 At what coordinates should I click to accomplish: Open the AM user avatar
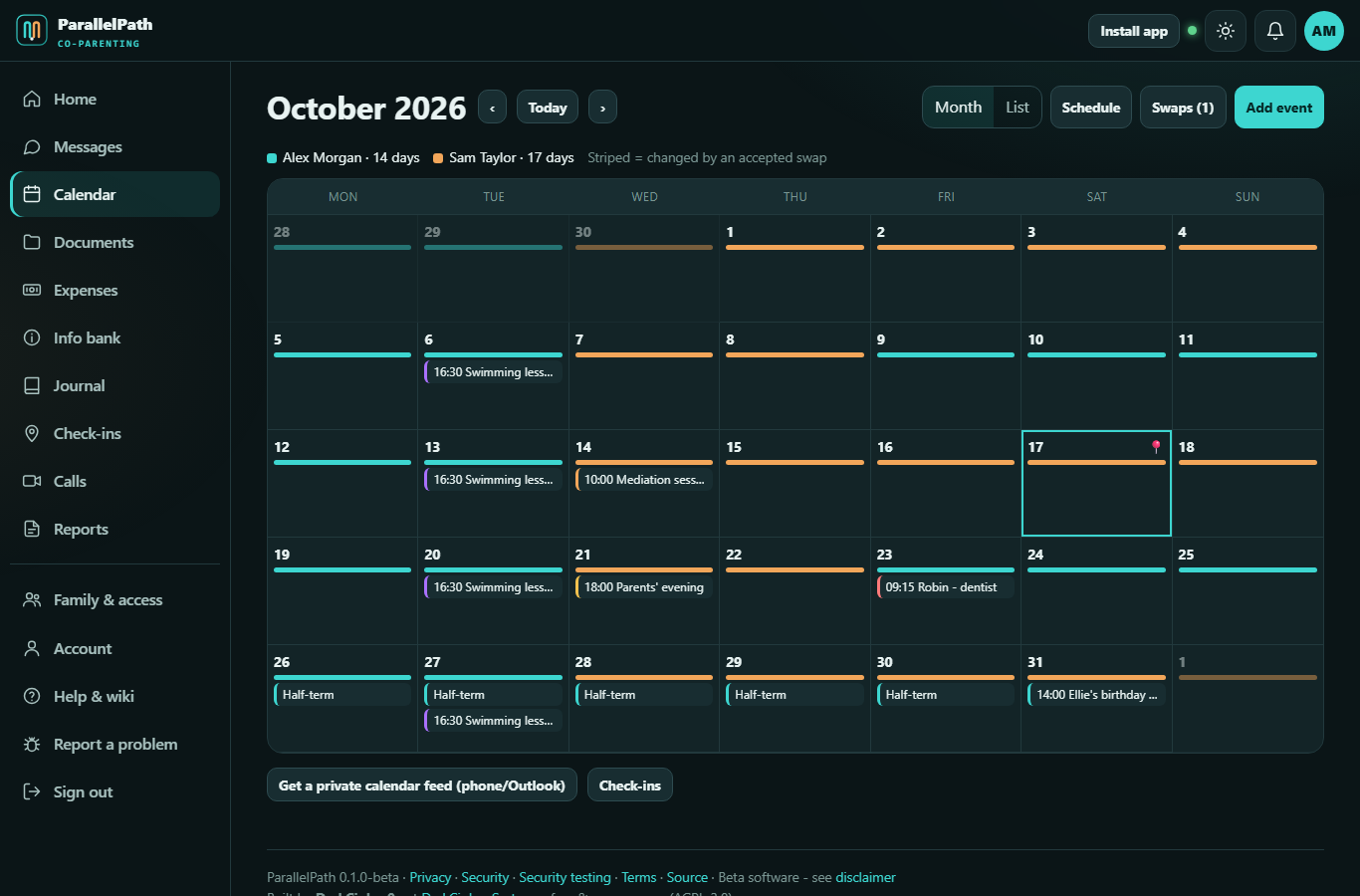coord(1324,31)
